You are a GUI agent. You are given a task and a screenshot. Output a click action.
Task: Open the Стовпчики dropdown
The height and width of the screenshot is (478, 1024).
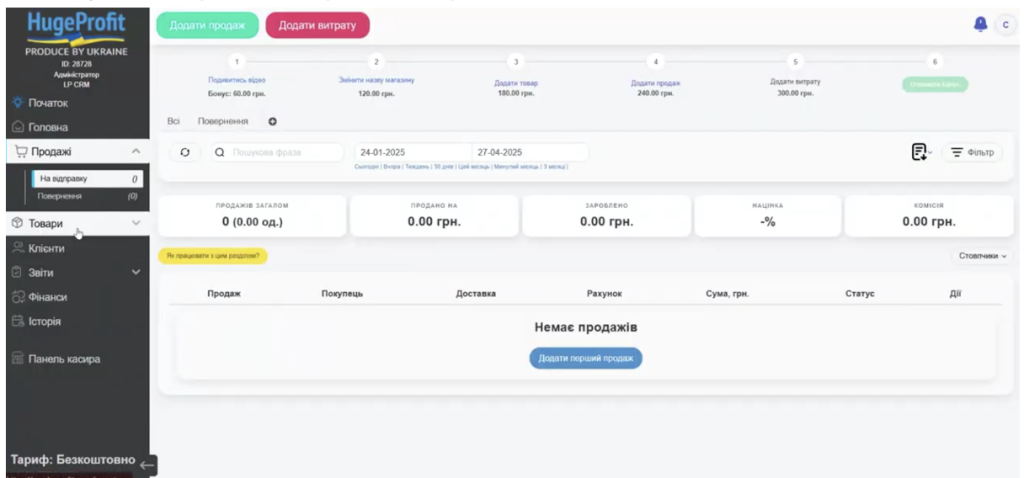982,256
